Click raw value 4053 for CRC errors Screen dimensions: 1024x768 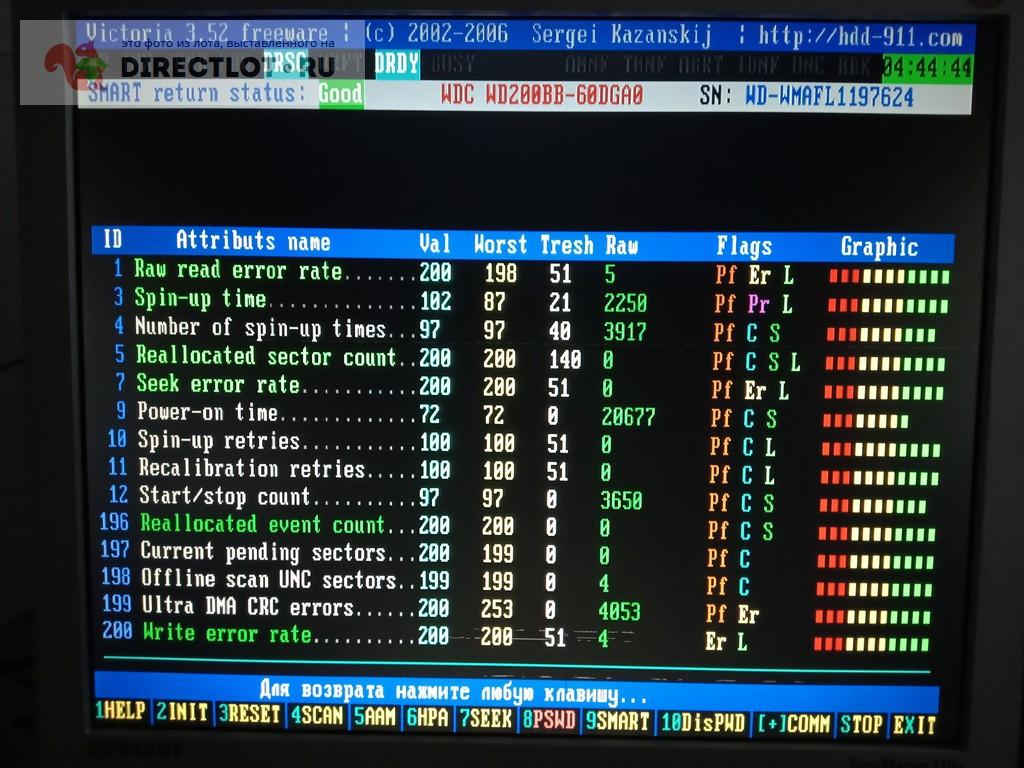click(619, 612)
